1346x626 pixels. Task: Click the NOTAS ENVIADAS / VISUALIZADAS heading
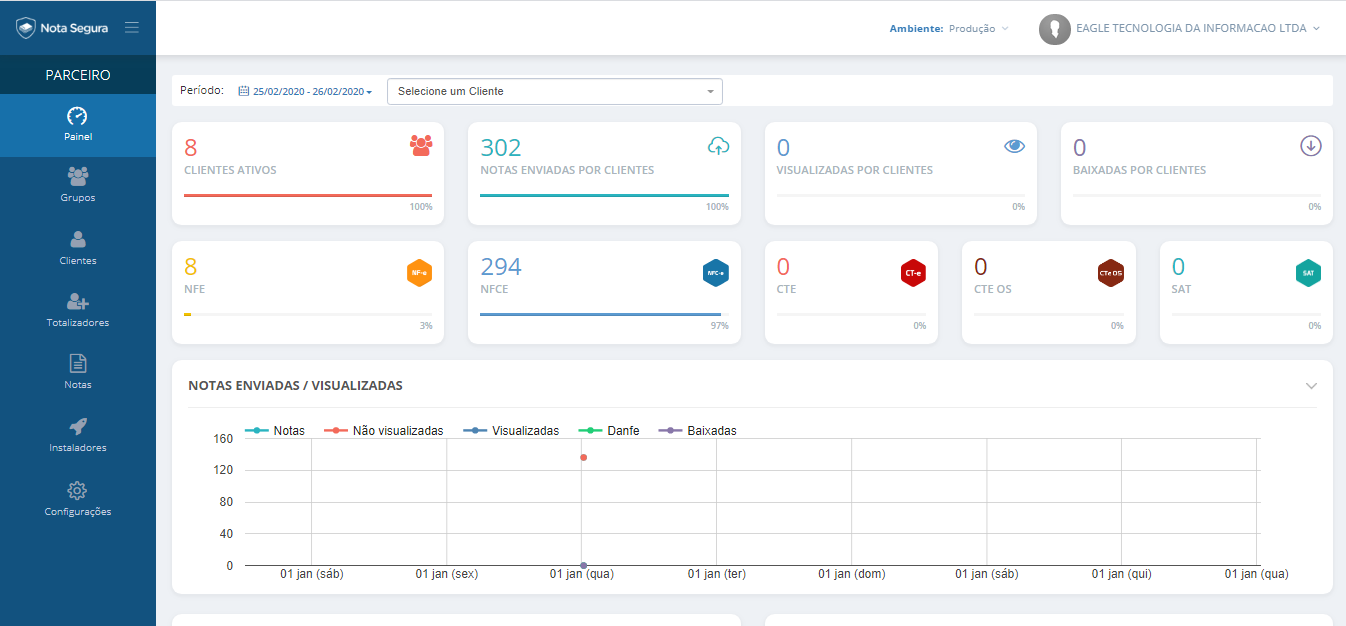(295, 385)
